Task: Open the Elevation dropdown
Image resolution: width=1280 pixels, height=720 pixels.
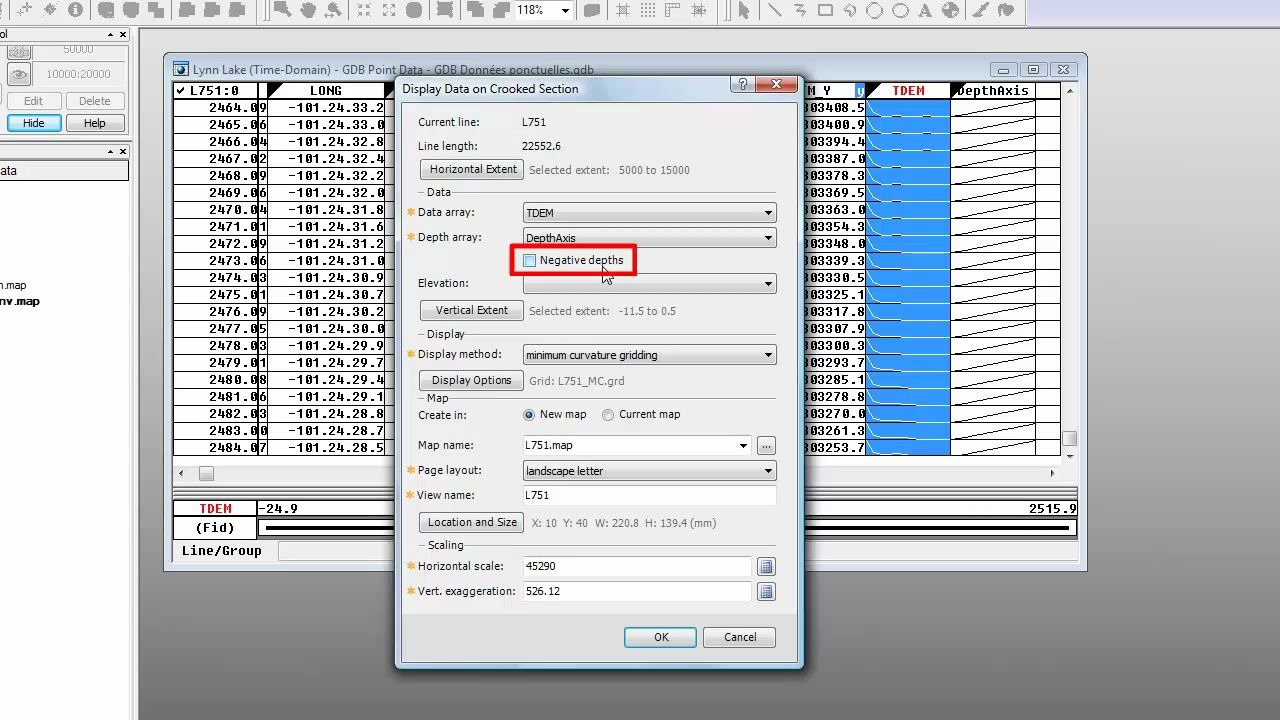Action: 650,284
